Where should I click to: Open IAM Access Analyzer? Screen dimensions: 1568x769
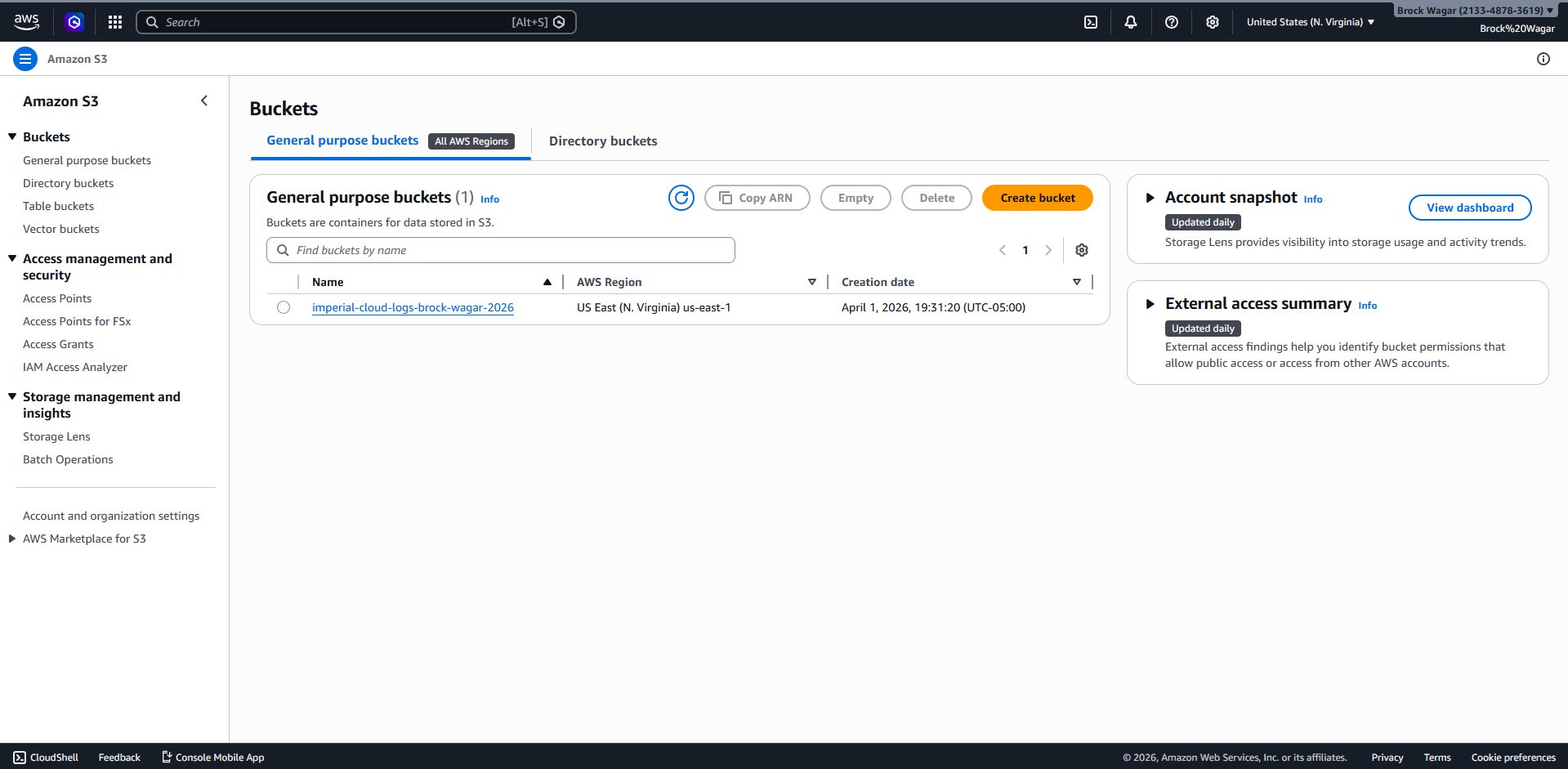pos(75,367)
